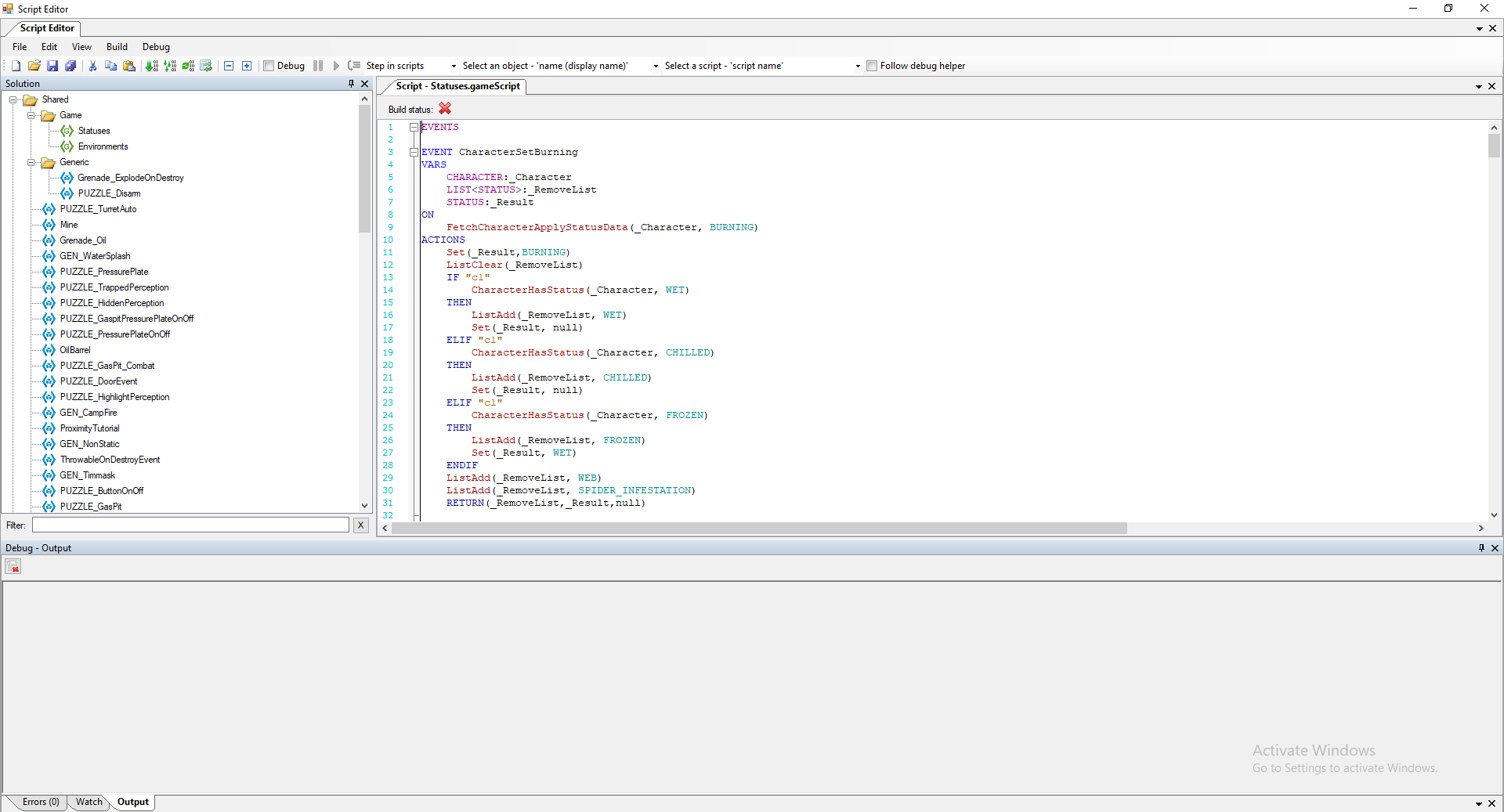Clear output with the Debug Output panel icon
Viewport: 1504px width, 812px height.
point(13,567)
